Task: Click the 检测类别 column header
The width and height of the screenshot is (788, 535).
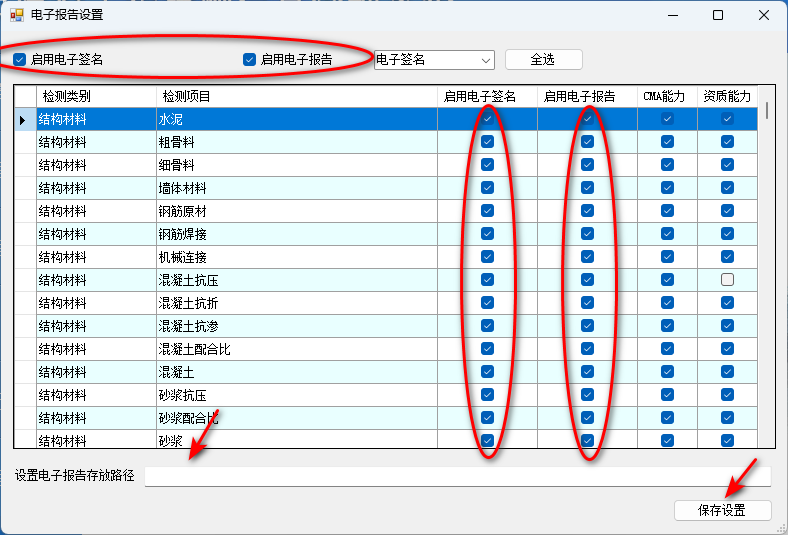Action: pyautogui.click(x=96, y=97)
